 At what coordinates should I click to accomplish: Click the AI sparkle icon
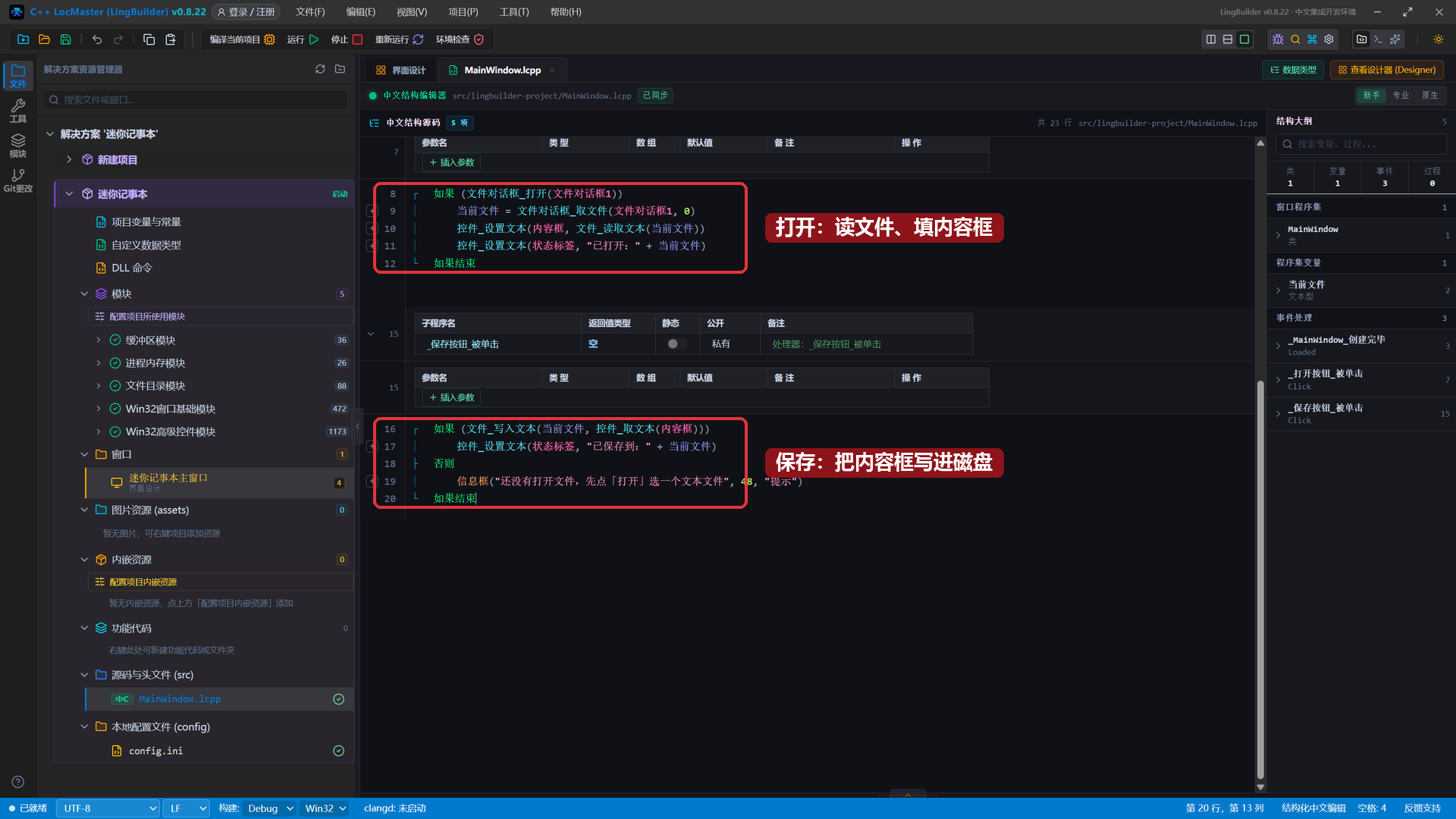(1395, 39)
